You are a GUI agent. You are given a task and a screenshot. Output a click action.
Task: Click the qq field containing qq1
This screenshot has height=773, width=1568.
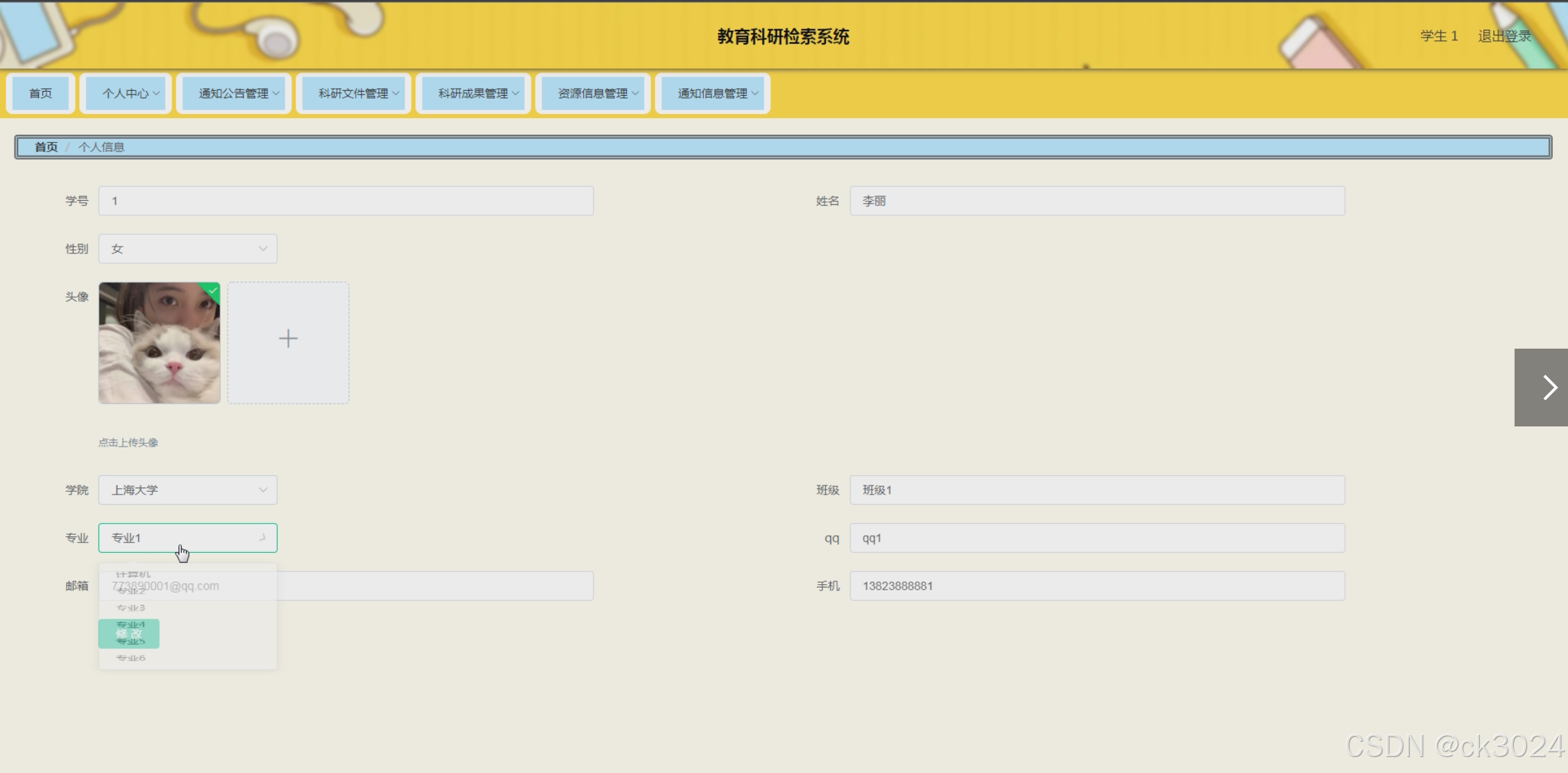click(x=1097, y=538)
